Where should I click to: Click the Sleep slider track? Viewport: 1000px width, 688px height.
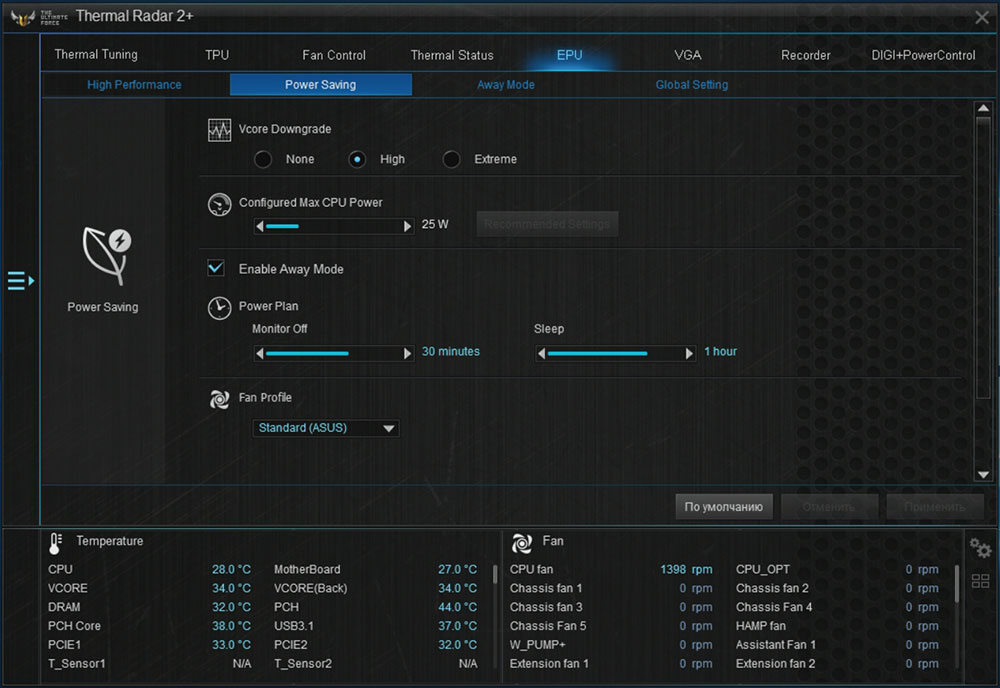click(615, 353)
